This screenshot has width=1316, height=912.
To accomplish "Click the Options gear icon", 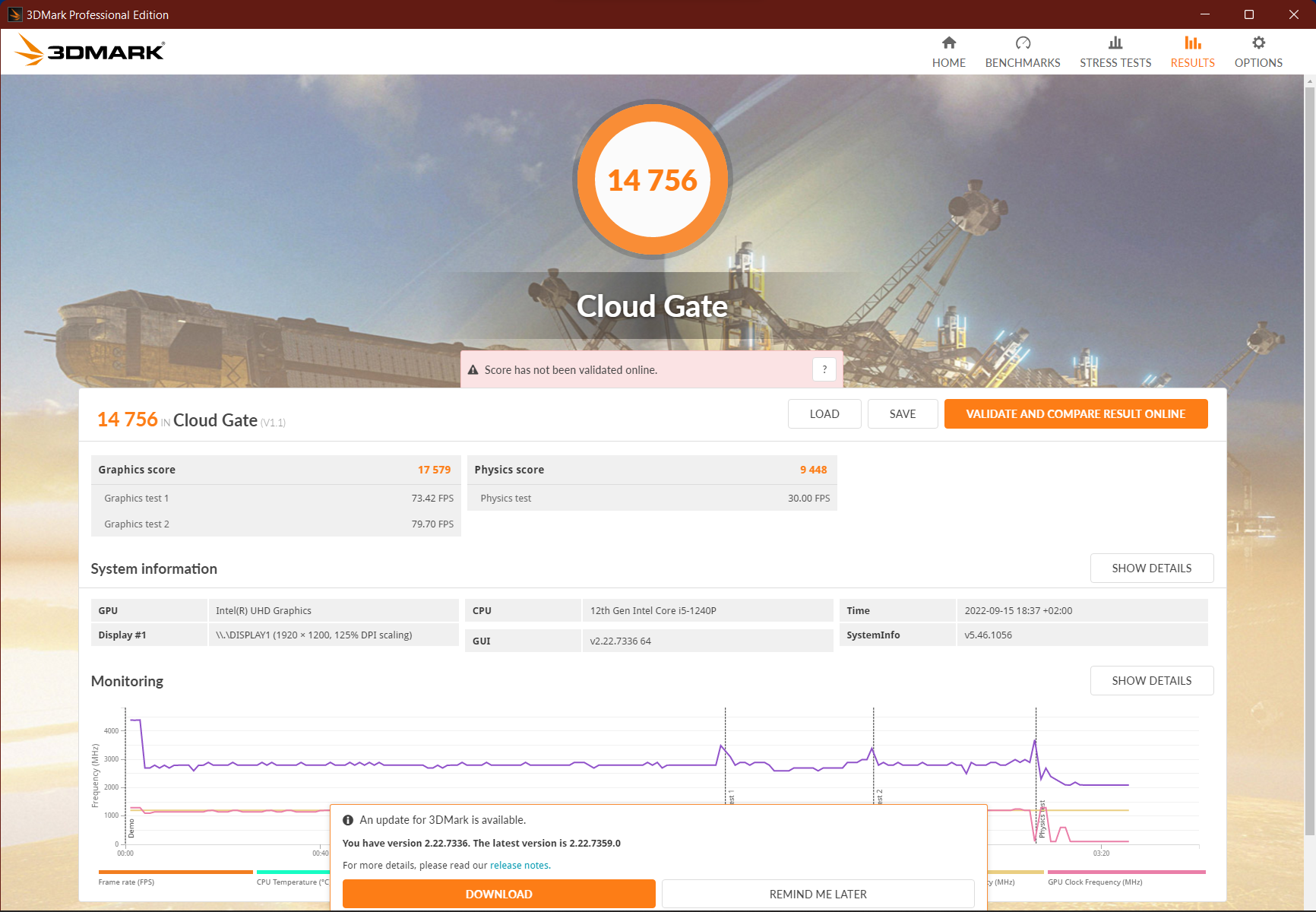I will (x=1258, y=43).
